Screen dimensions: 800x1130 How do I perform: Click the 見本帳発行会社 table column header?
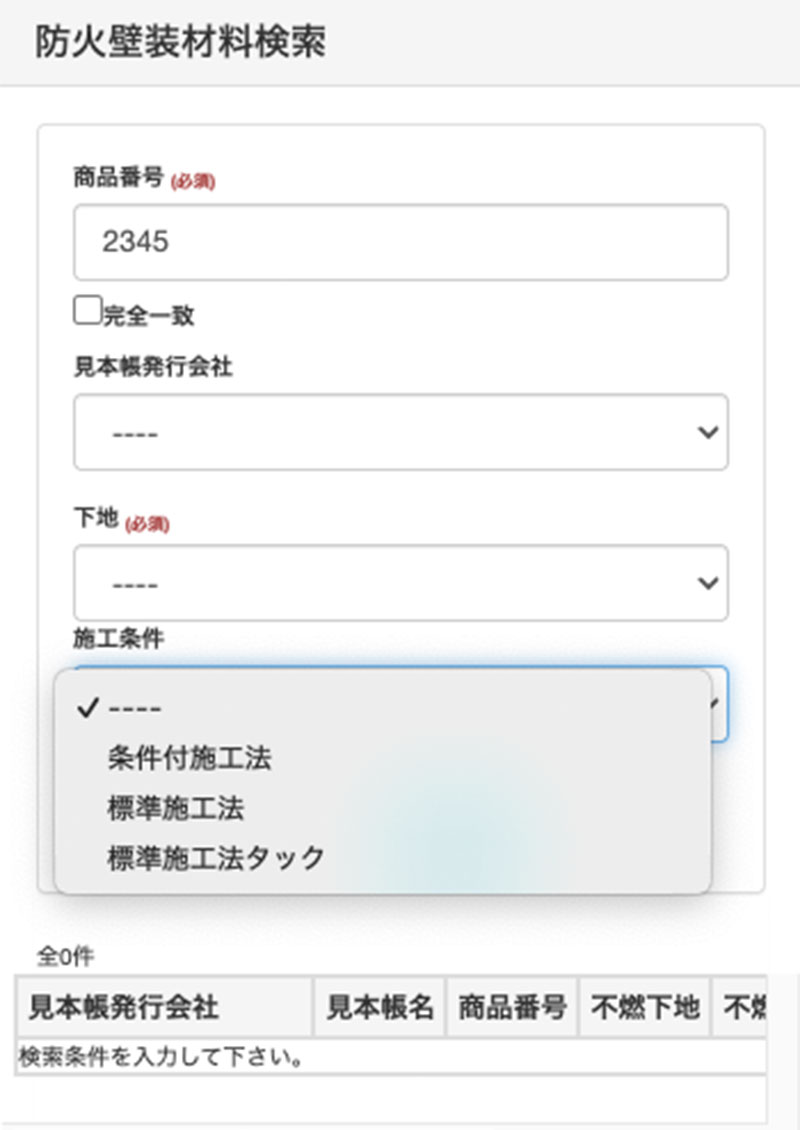click(124, 1007)
